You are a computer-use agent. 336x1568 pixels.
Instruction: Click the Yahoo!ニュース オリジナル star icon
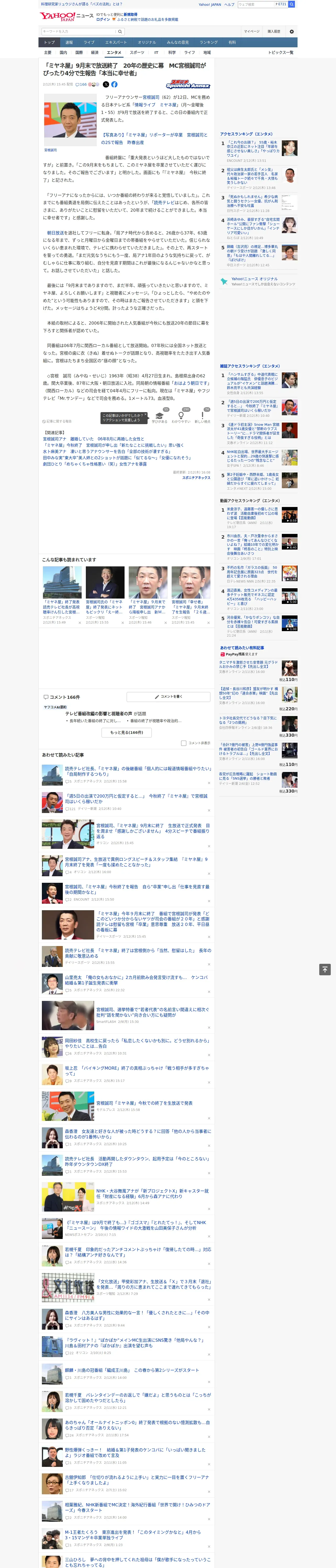[225, 282]
